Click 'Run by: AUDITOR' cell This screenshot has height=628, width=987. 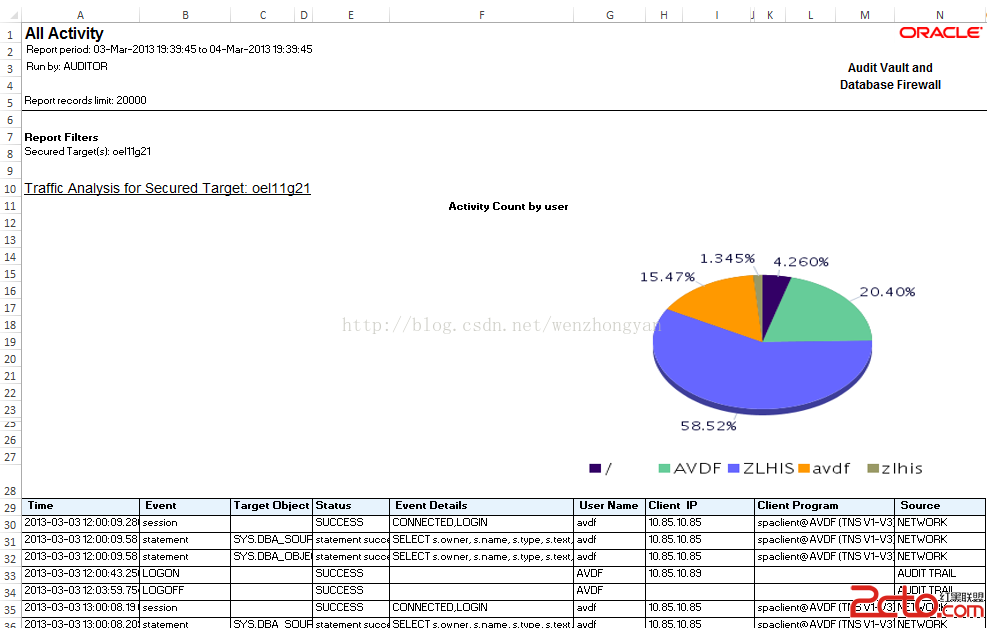[67, 66]
